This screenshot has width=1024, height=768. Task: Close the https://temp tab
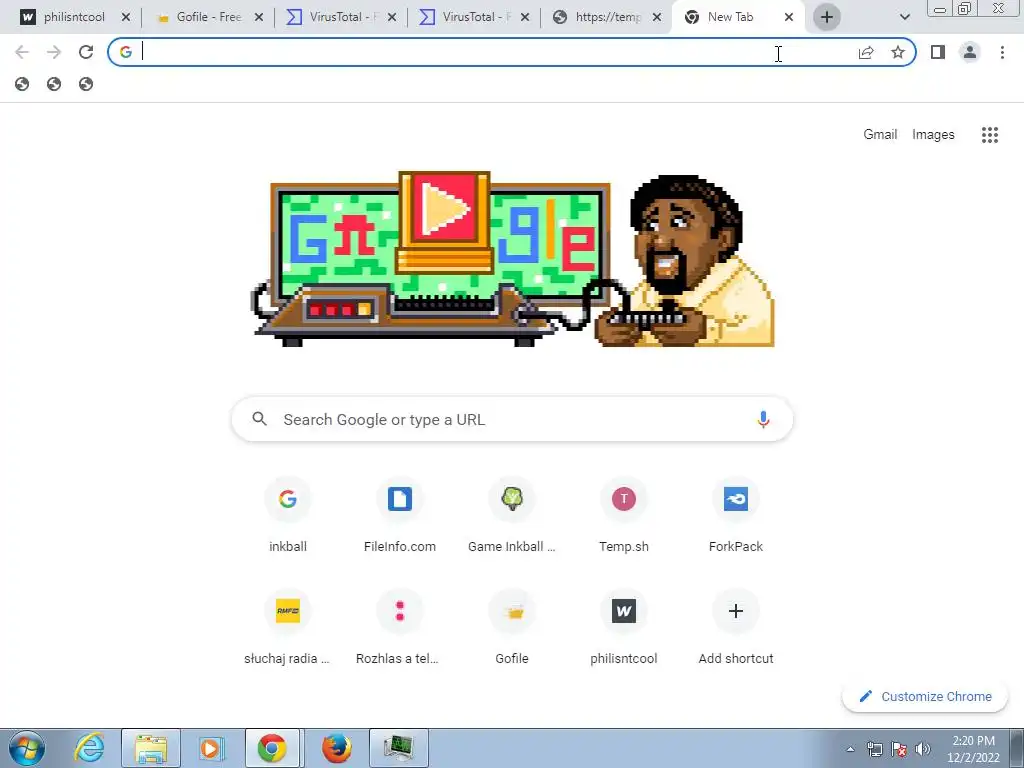(657, 18)
